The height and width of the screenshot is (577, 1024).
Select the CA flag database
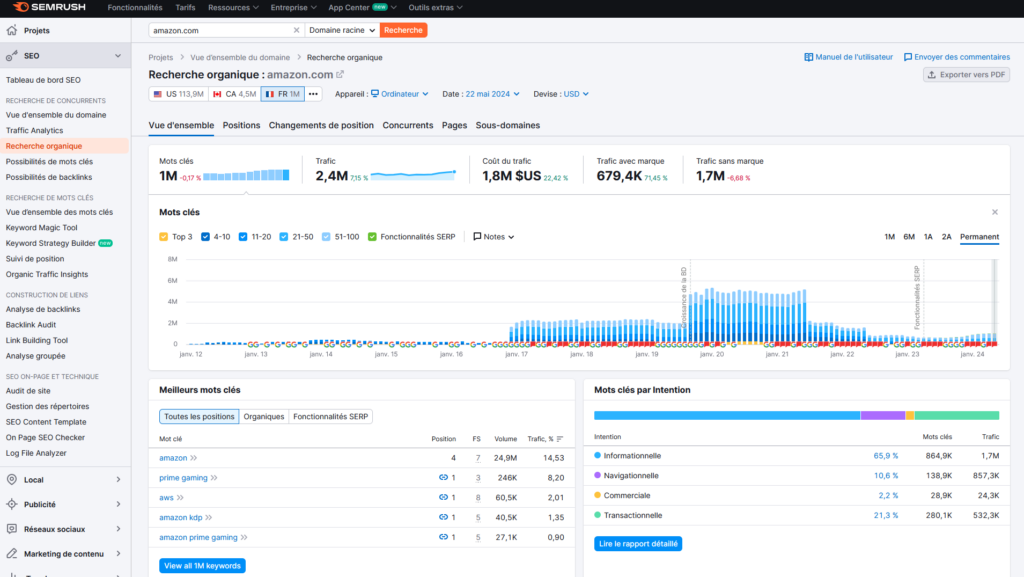pyautogui.click(x=234, y=94)
